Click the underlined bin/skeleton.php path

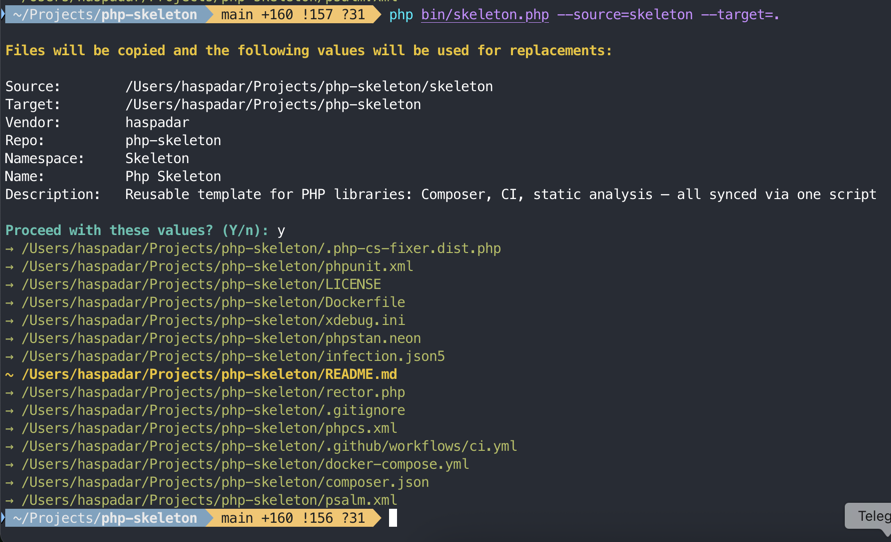tap(484, 15)
